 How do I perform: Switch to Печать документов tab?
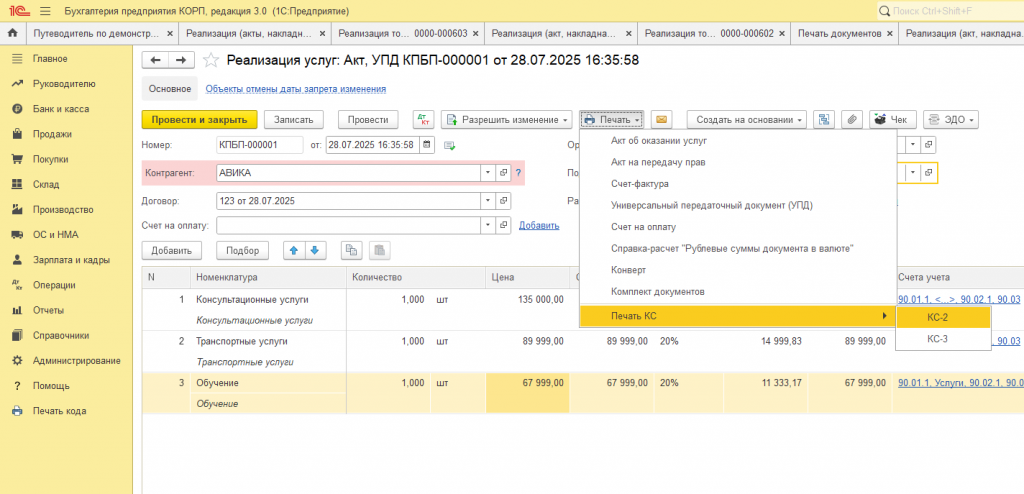tap(839, 33)
